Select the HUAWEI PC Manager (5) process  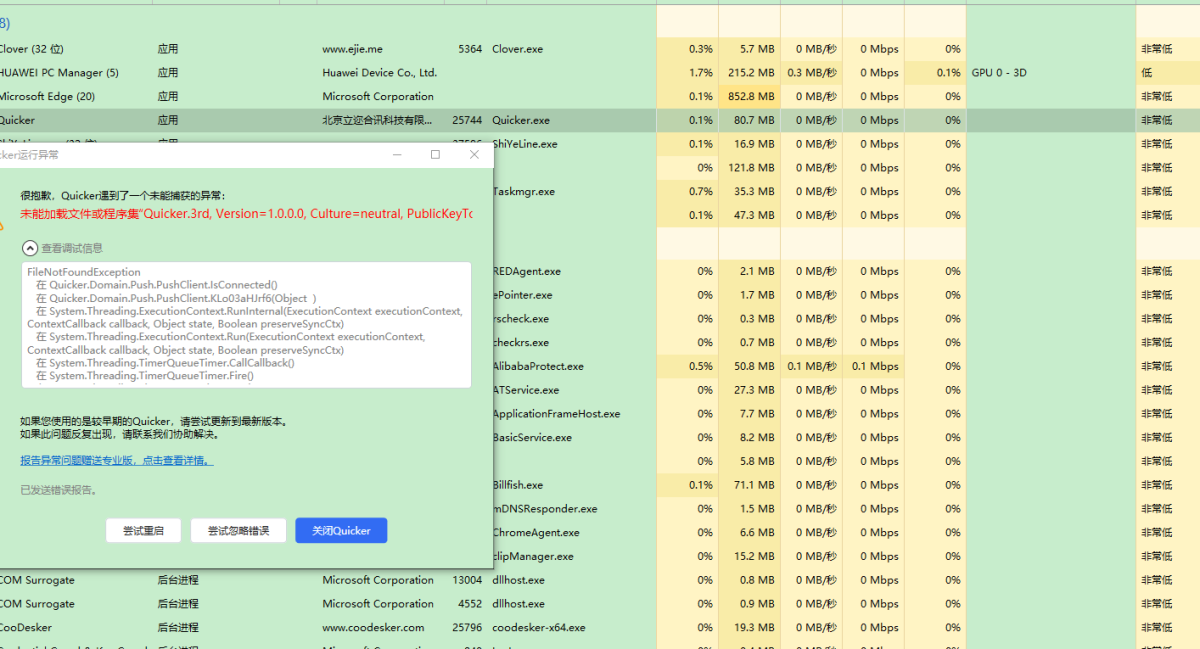tap(59, 73)
